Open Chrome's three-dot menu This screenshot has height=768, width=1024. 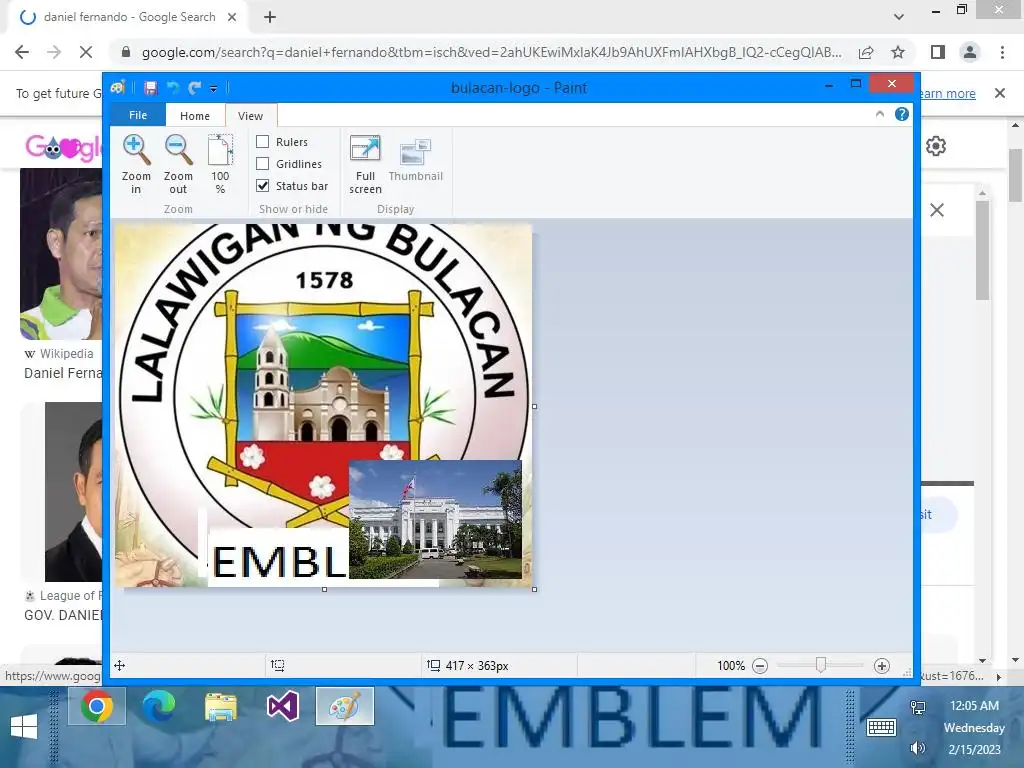point(1002,52)
